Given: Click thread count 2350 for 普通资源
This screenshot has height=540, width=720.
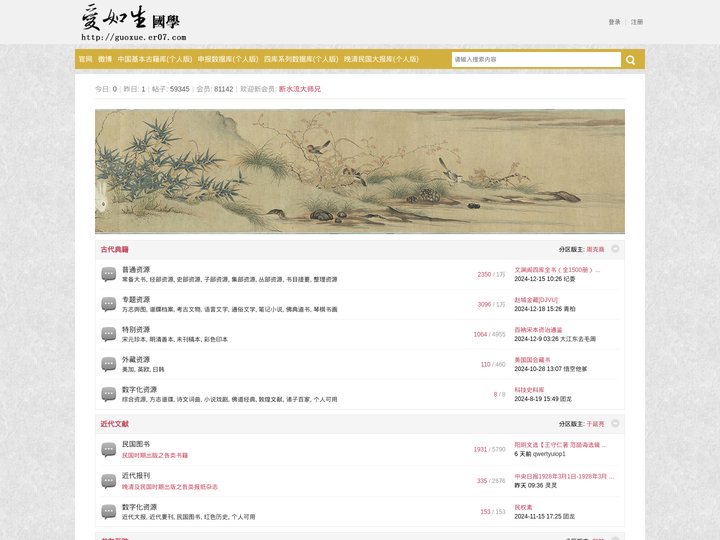Looking at the screenshot, I should point(484,274).
